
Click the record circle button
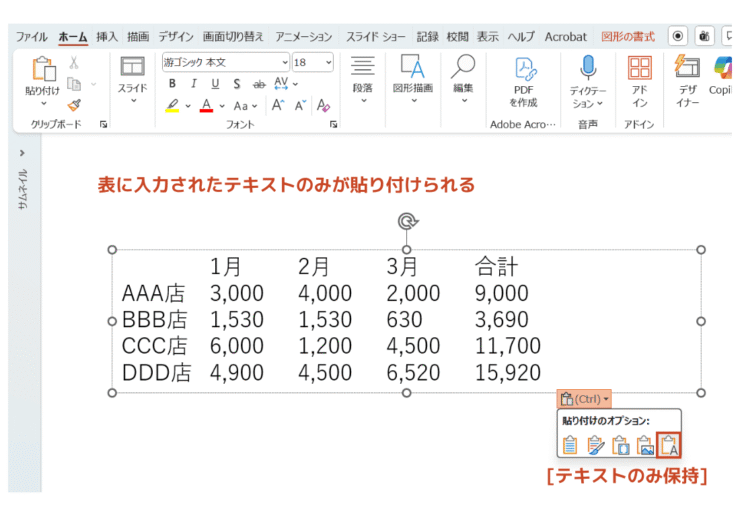[x=678, y=36]
